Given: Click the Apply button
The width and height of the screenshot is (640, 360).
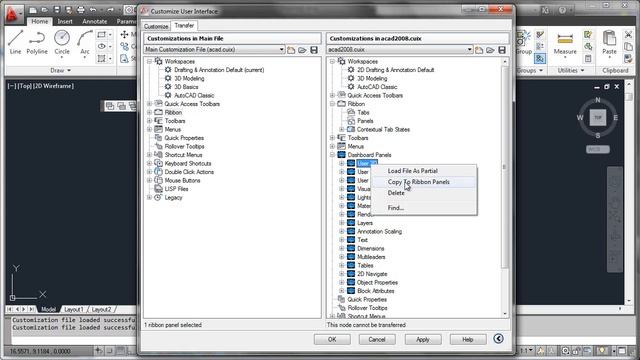Looking at the screenshot, I should (x=423, y=339).
